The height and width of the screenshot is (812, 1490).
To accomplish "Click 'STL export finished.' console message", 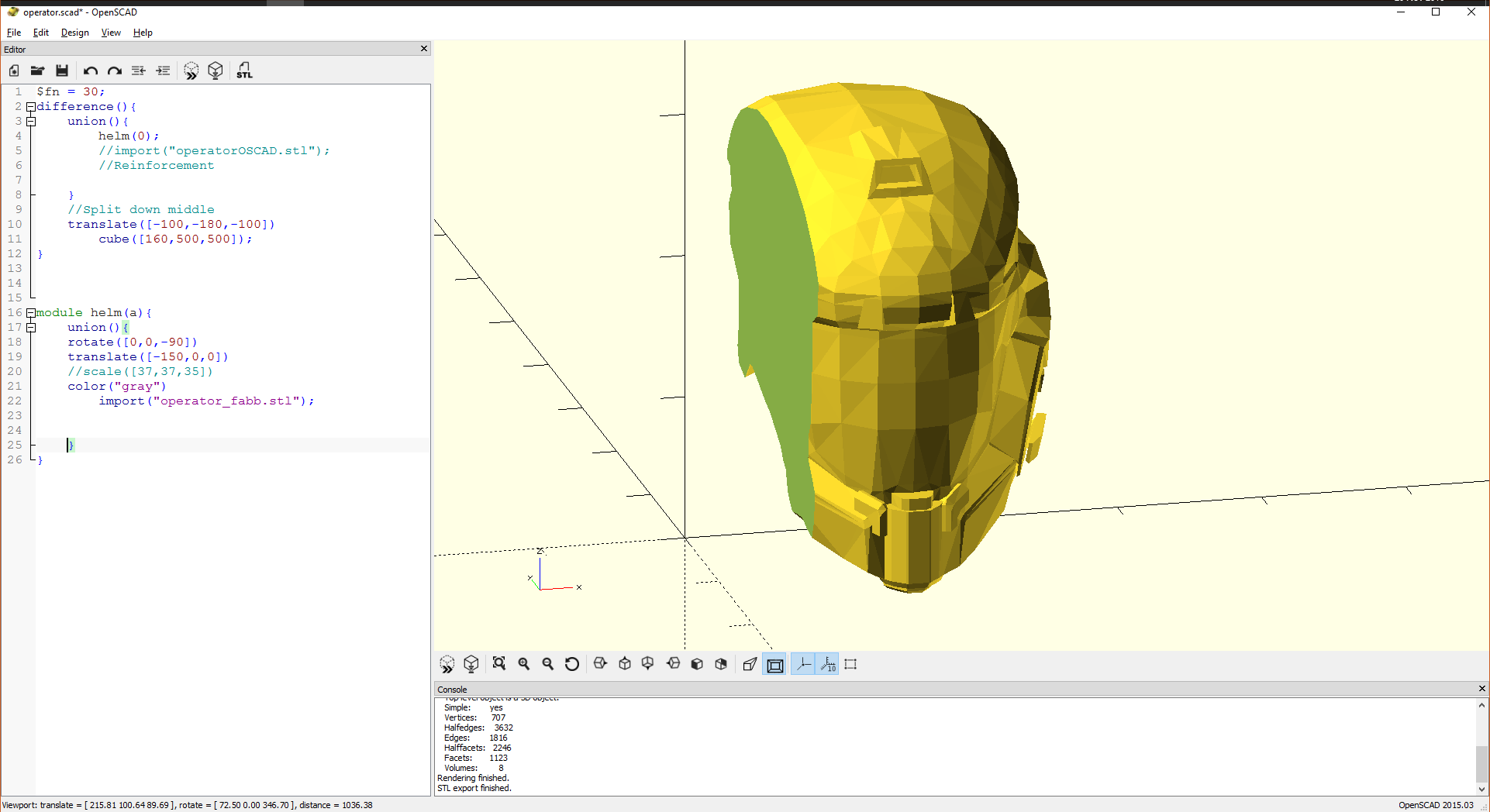I will pyautogui.click(x=474, y=788).
